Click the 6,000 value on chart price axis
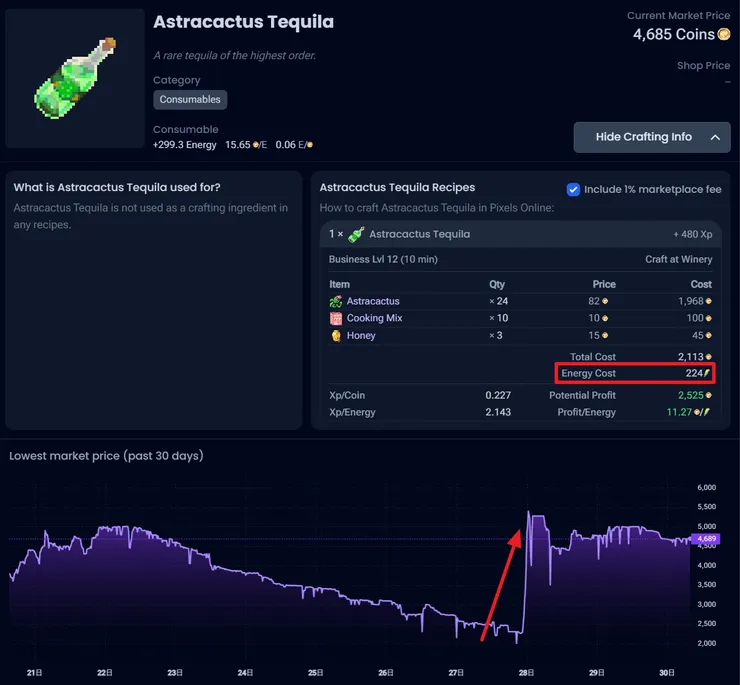The image size is (740, 685). 706,487
